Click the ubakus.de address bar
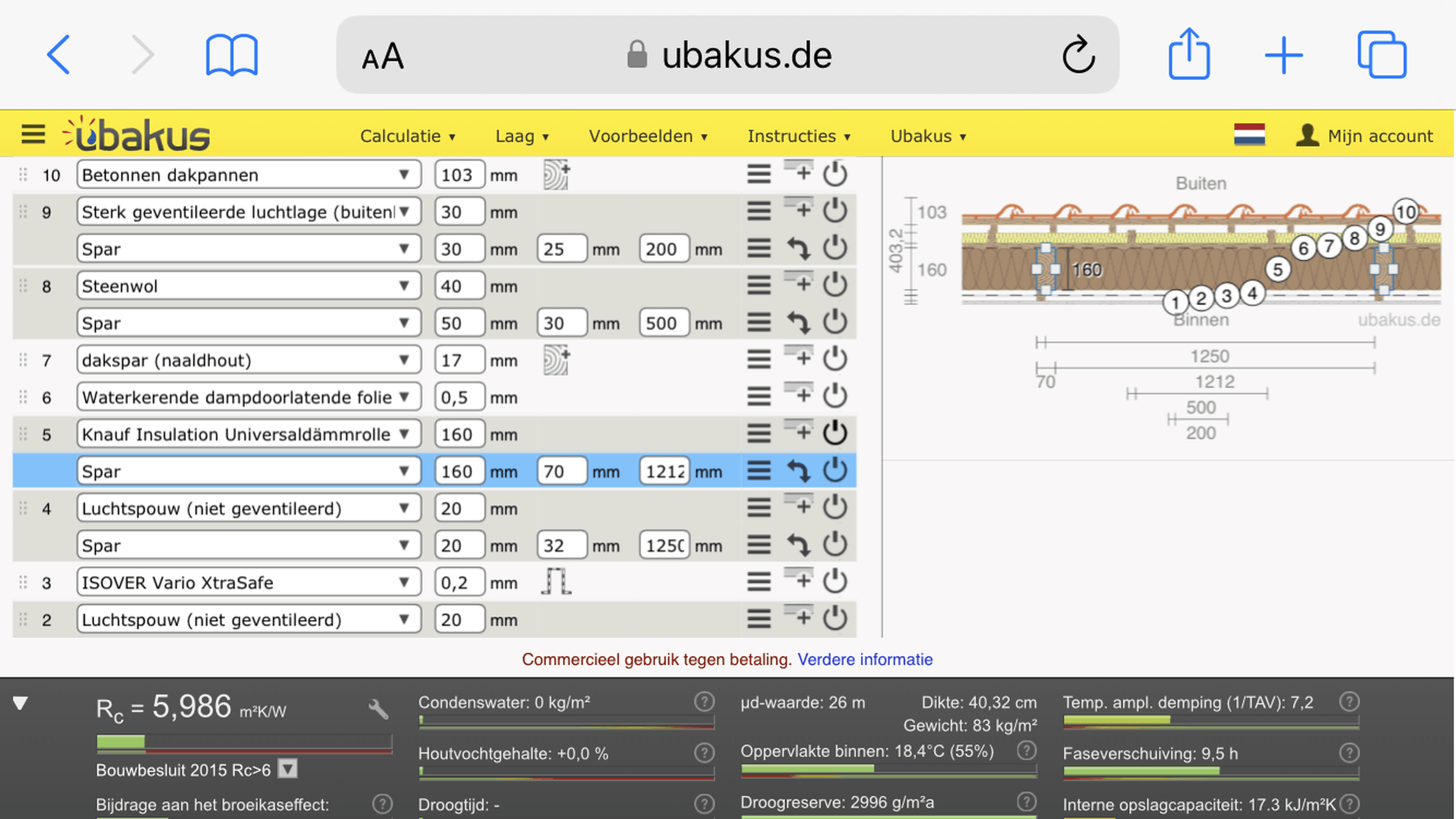1456x819 pixels. point(727,55)
